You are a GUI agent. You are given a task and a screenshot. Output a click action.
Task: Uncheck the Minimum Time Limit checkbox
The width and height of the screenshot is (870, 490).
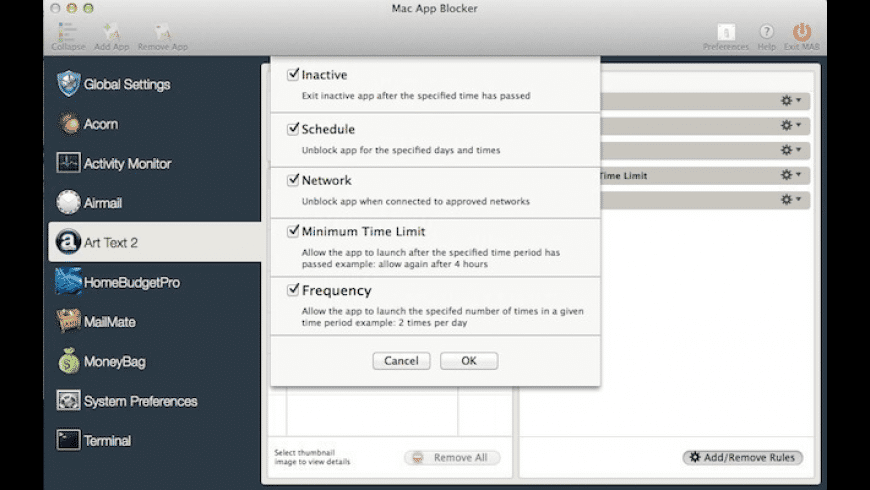[x=293, y=231]
